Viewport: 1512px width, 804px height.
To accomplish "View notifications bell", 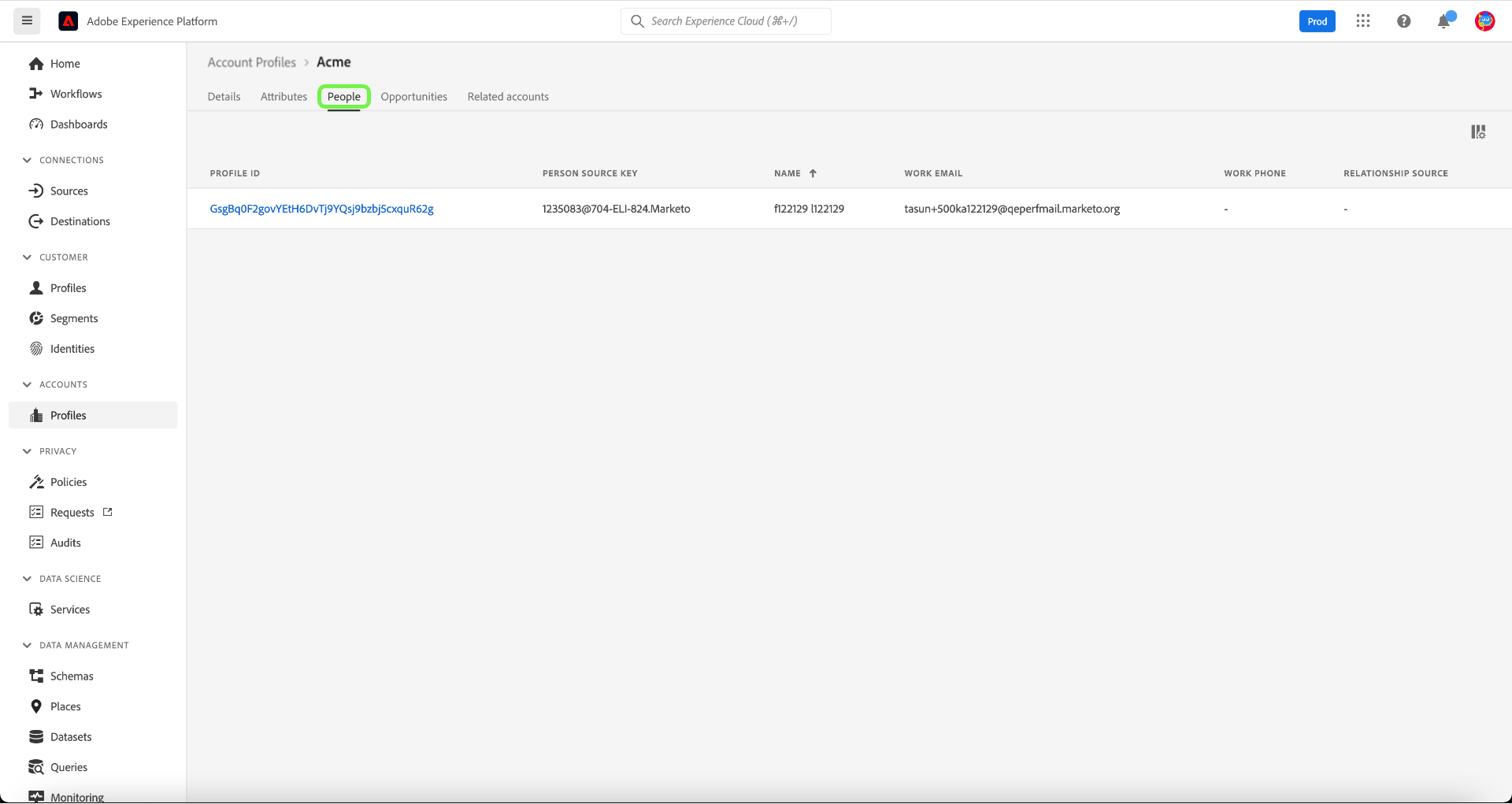I will tap(1444, 21).
